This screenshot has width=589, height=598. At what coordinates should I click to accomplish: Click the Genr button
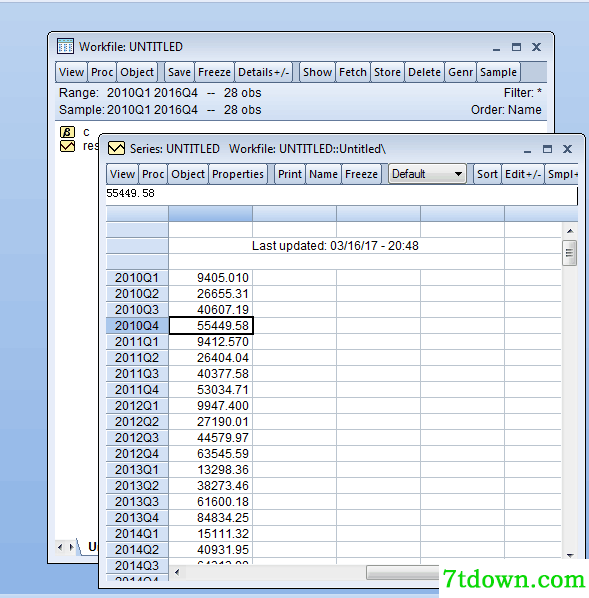click(x=460, y=72)
